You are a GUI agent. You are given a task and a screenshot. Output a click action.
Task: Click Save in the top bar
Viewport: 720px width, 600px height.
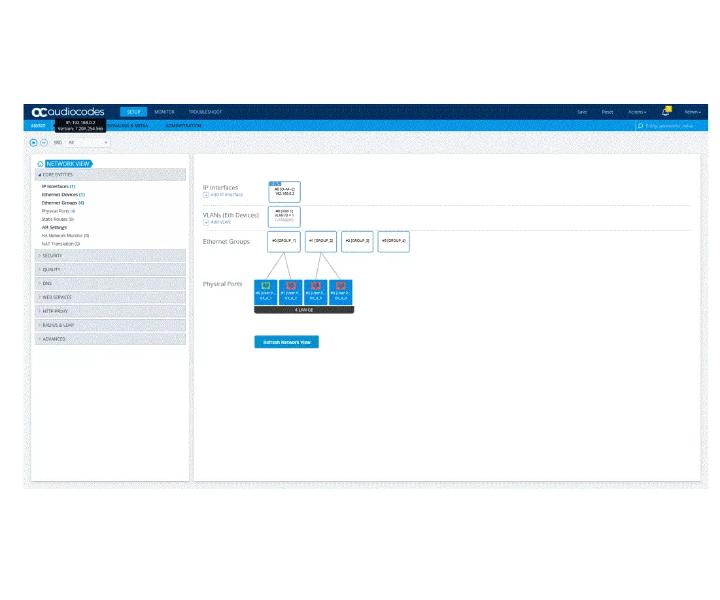[x=582, y=112]
